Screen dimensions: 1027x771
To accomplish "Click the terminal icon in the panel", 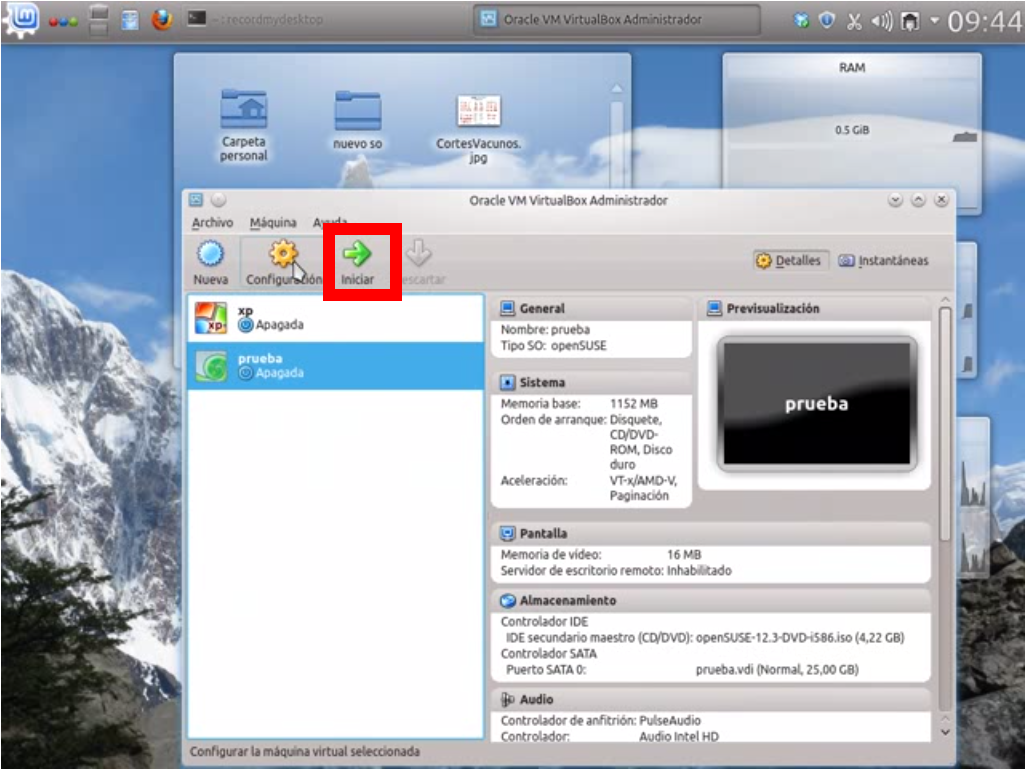I will click(x=196, y=18).
